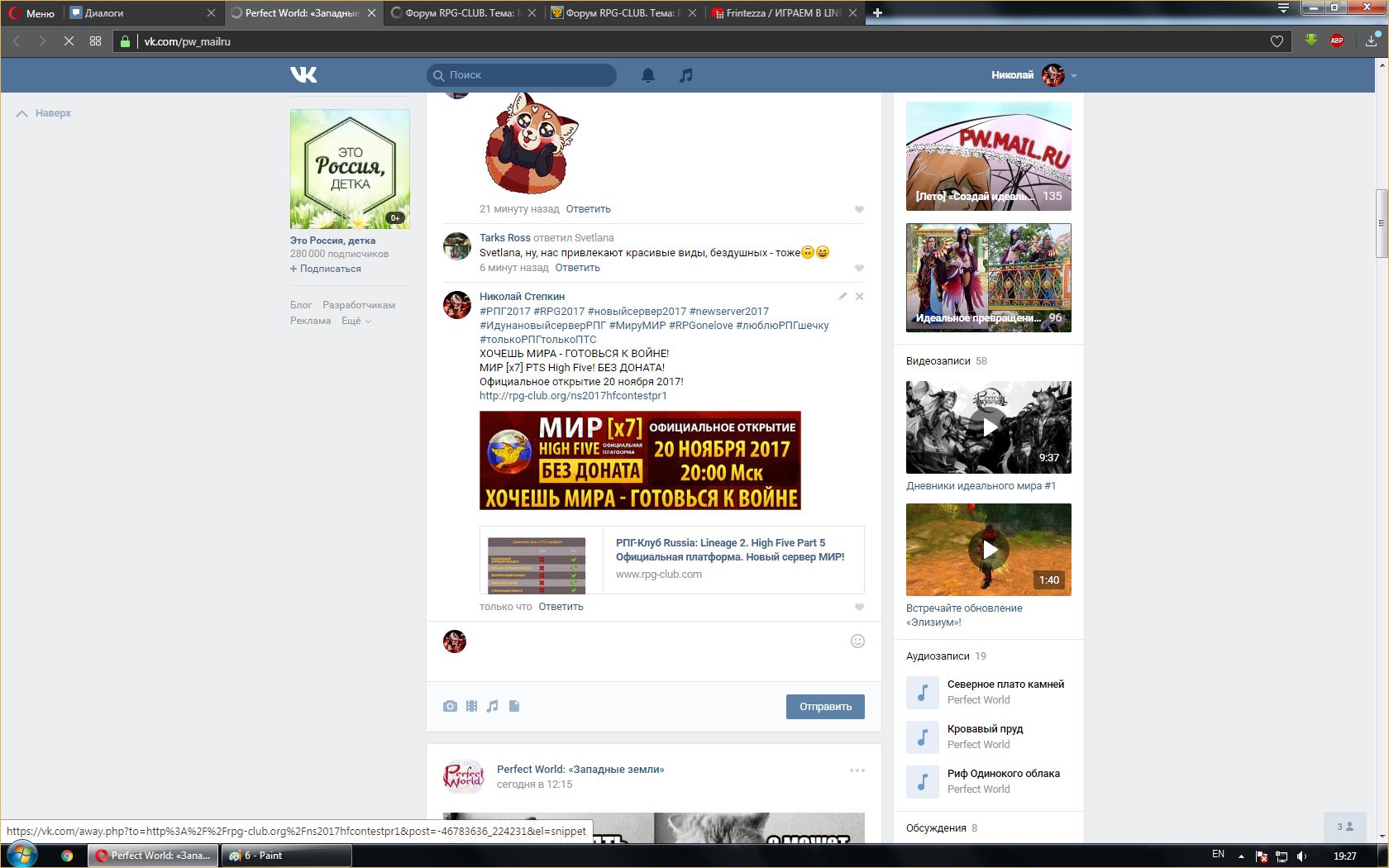Launch Chrome from the taskbar

tap(67, 856)
